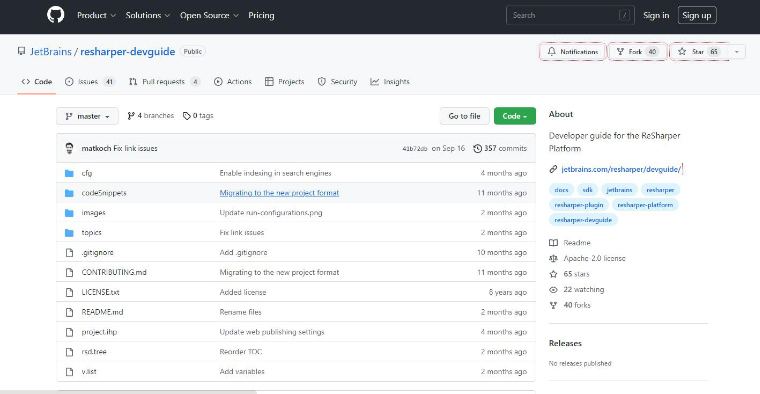Click the license scales icon
This screenshot has height=394, width=760.
pyautogui.click(x=553, y=258)
